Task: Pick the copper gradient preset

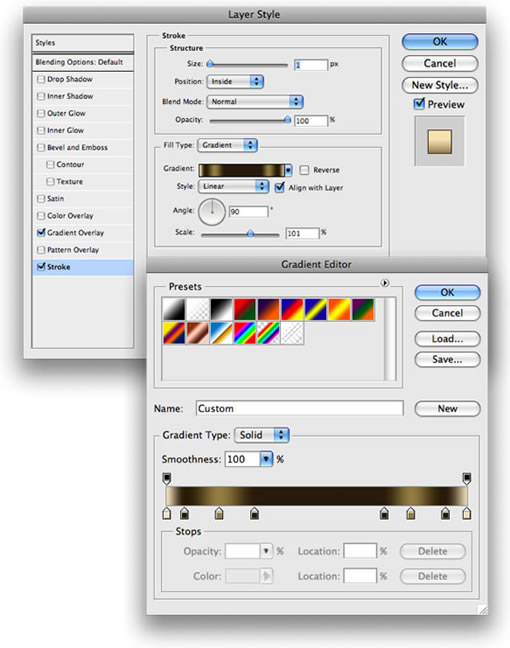Action: (x=198, y=334)
